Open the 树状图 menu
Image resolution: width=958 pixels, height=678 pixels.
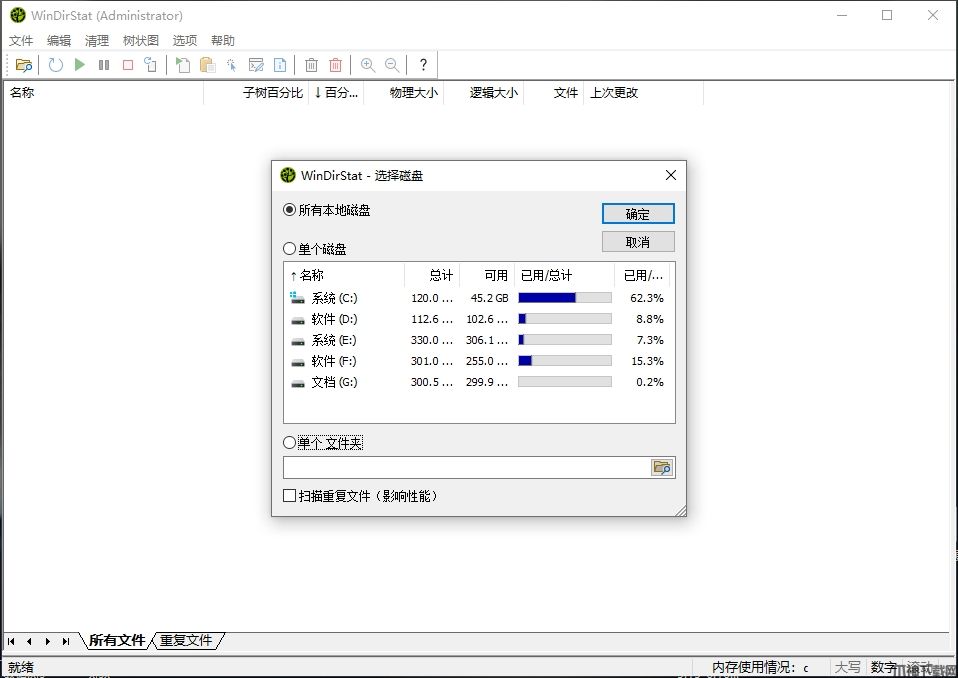click(x=141, y=40)
